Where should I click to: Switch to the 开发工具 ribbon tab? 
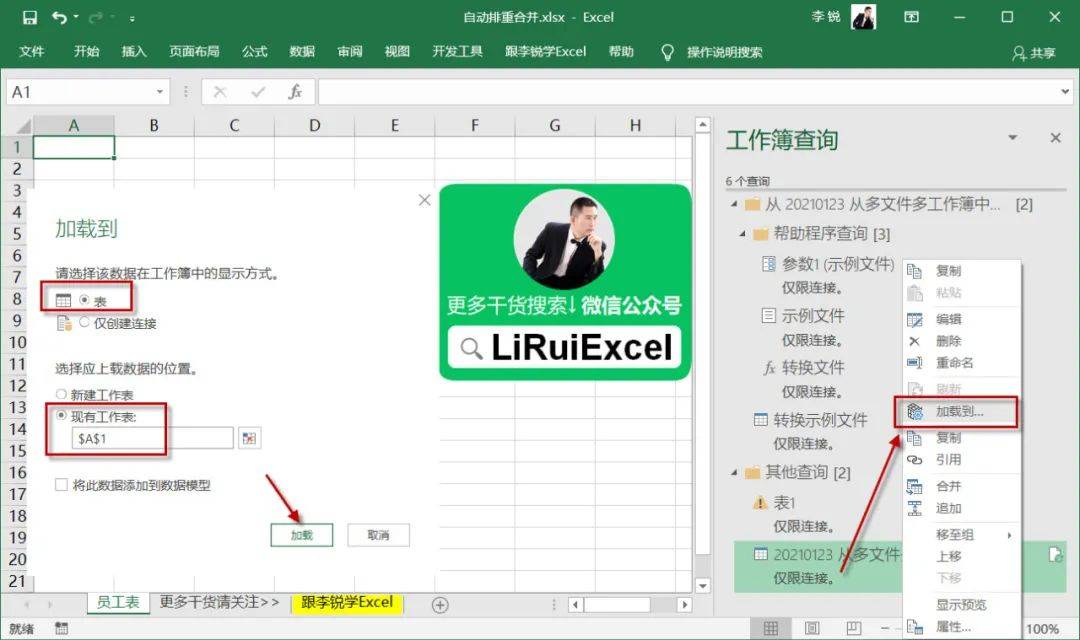coord(457,52)
